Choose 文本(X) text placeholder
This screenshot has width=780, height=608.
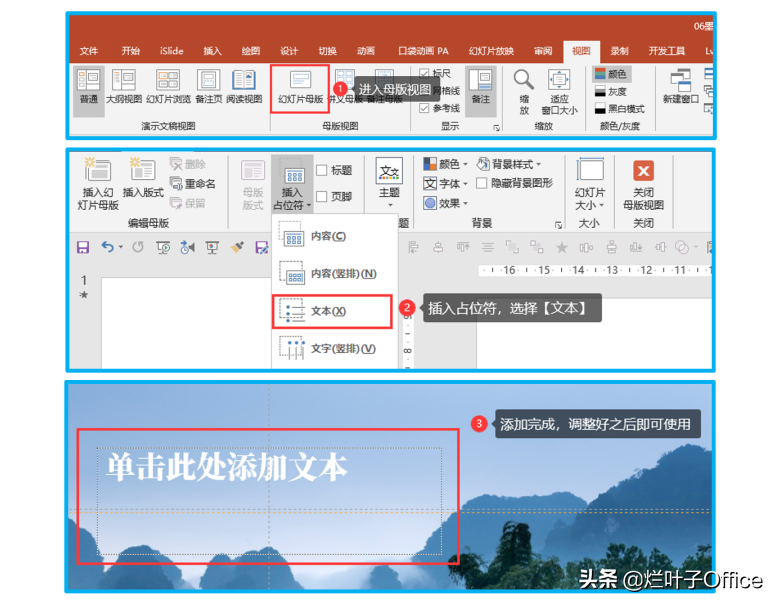tap(332, 311)
